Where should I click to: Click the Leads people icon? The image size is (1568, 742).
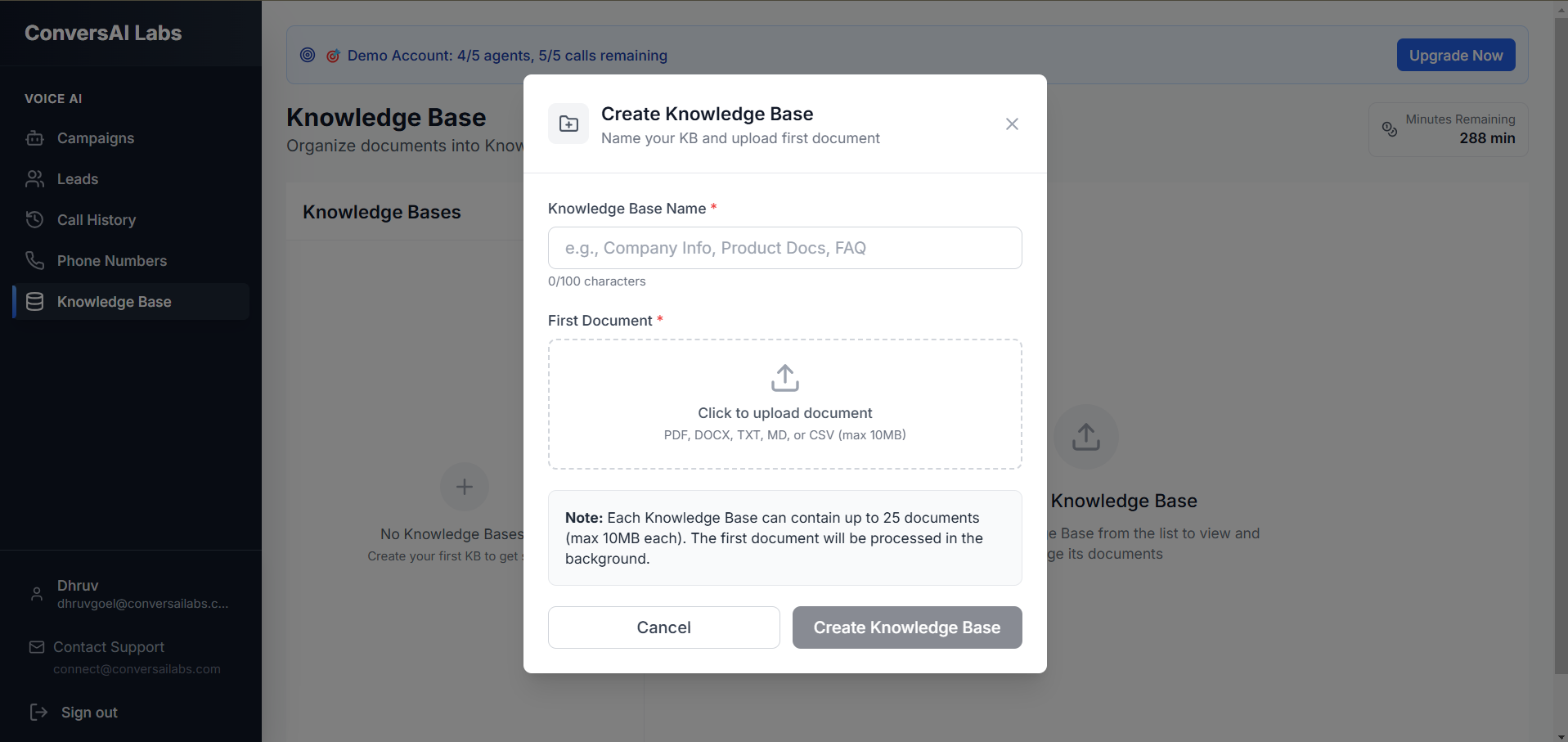pyautogui.click(x=35, y=179)
